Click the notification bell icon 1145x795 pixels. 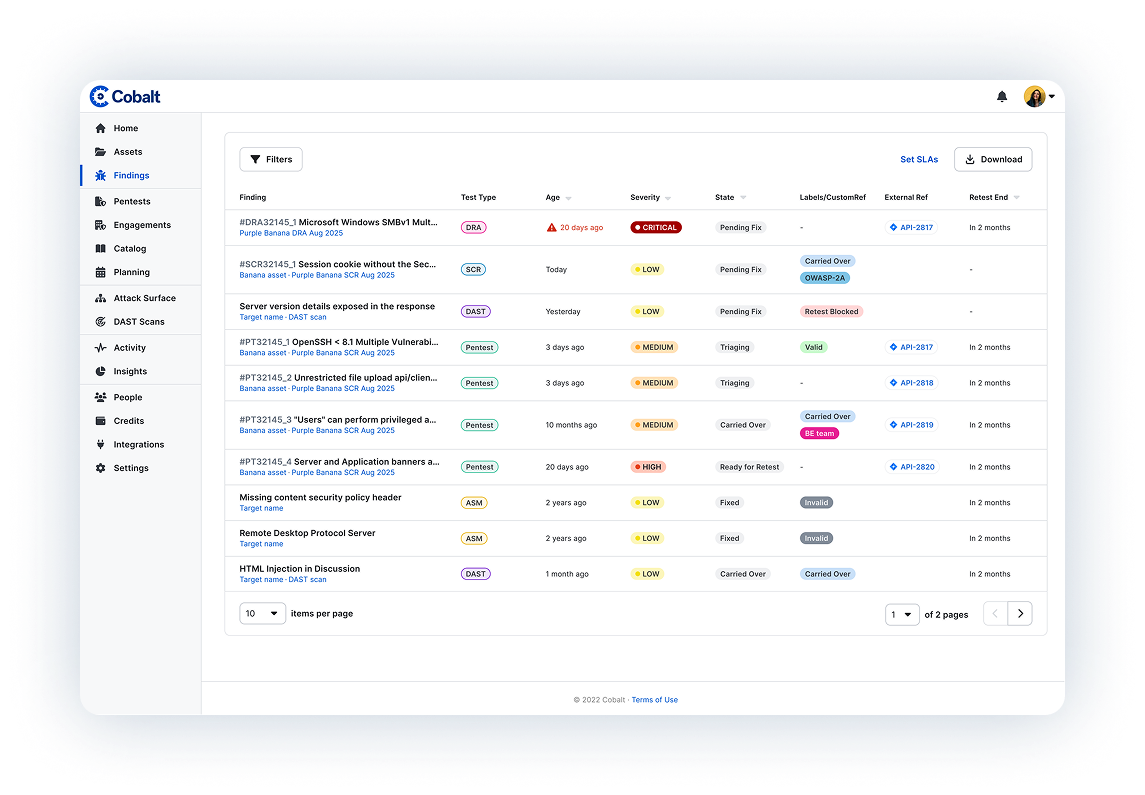pos(1001,96)
